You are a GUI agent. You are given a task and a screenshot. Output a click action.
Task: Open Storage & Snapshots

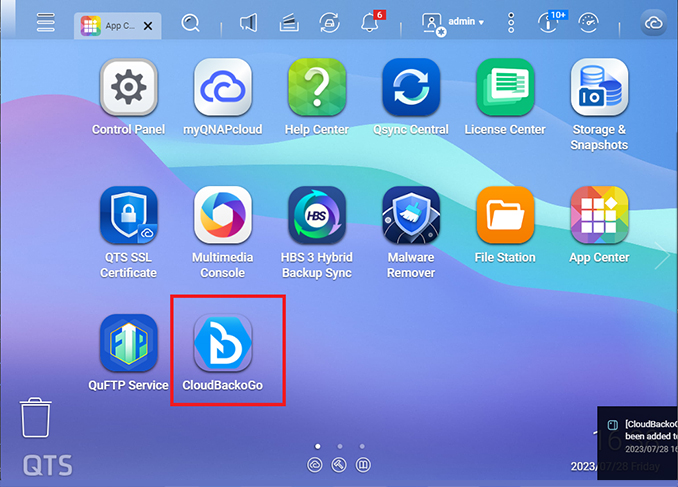(x=599, y=87)
